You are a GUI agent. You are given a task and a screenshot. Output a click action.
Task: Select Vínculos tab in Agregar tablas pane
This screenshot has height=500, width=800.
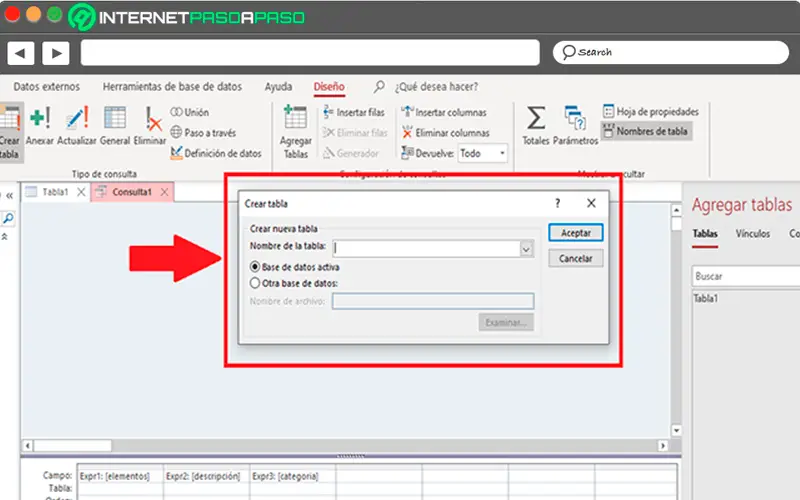click(x=753, y=234)
